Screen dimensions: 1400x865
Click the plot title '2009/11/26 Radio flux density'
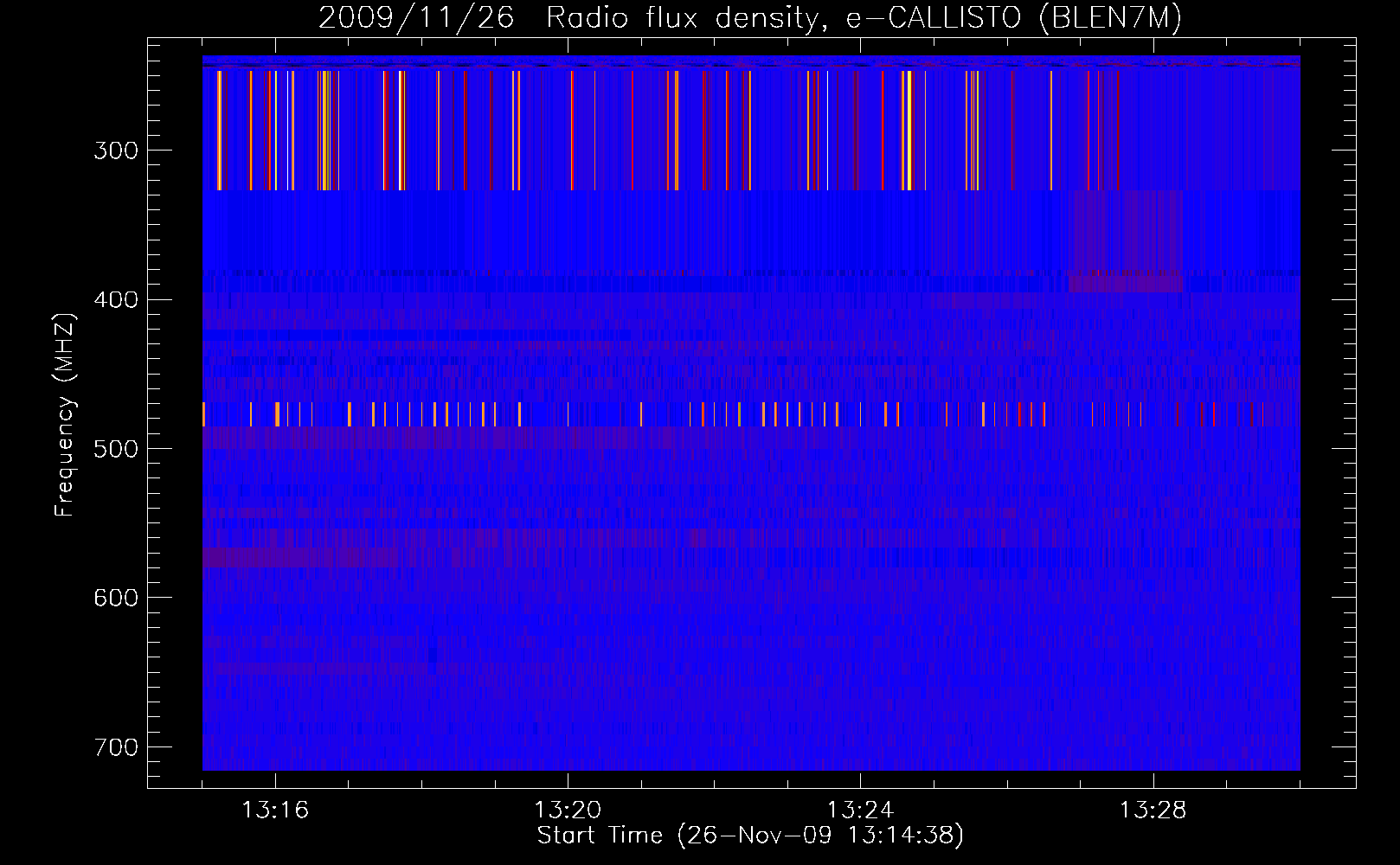(x=750, y=17)
